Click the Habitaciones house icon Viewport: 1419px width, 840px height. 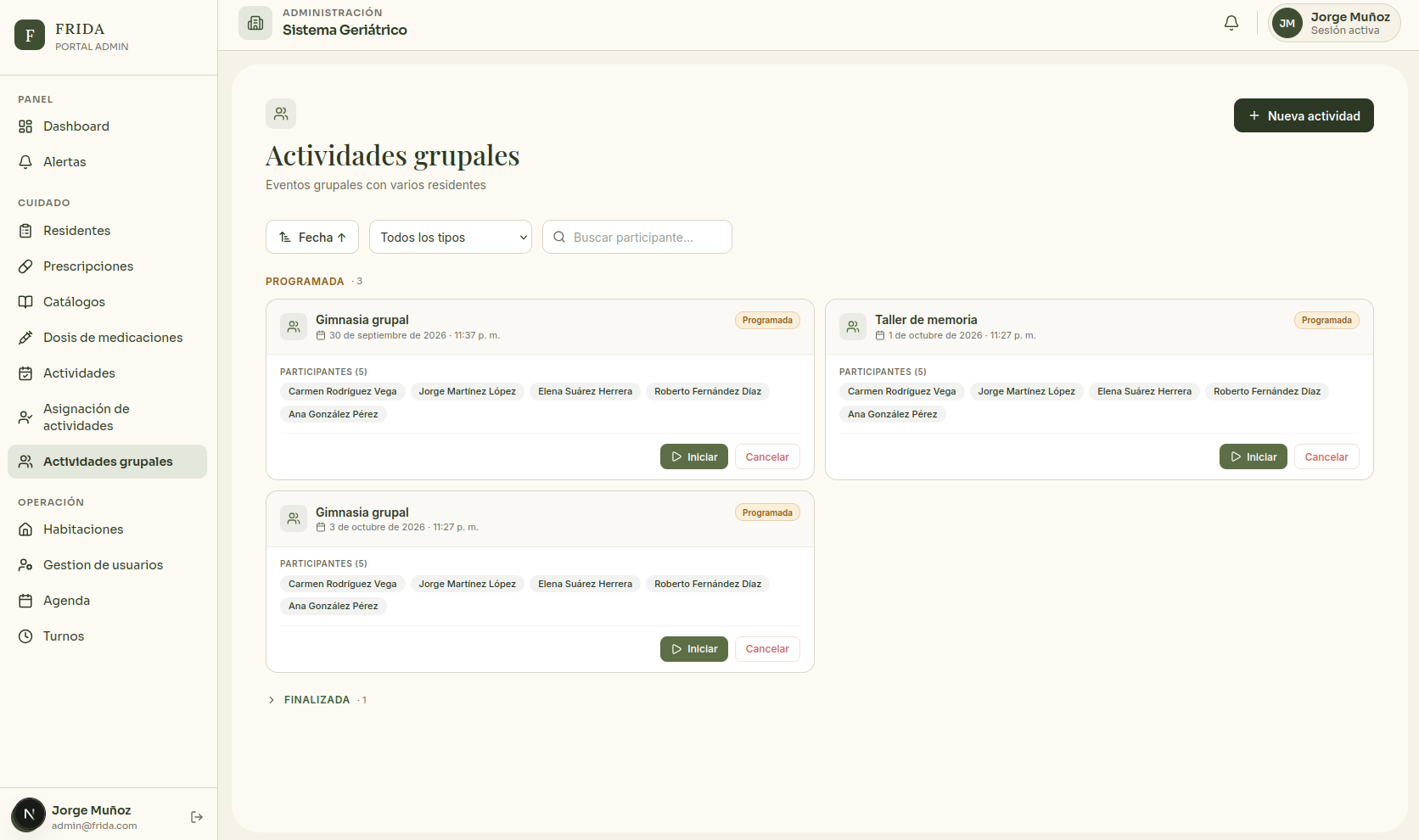coord(25,529)
